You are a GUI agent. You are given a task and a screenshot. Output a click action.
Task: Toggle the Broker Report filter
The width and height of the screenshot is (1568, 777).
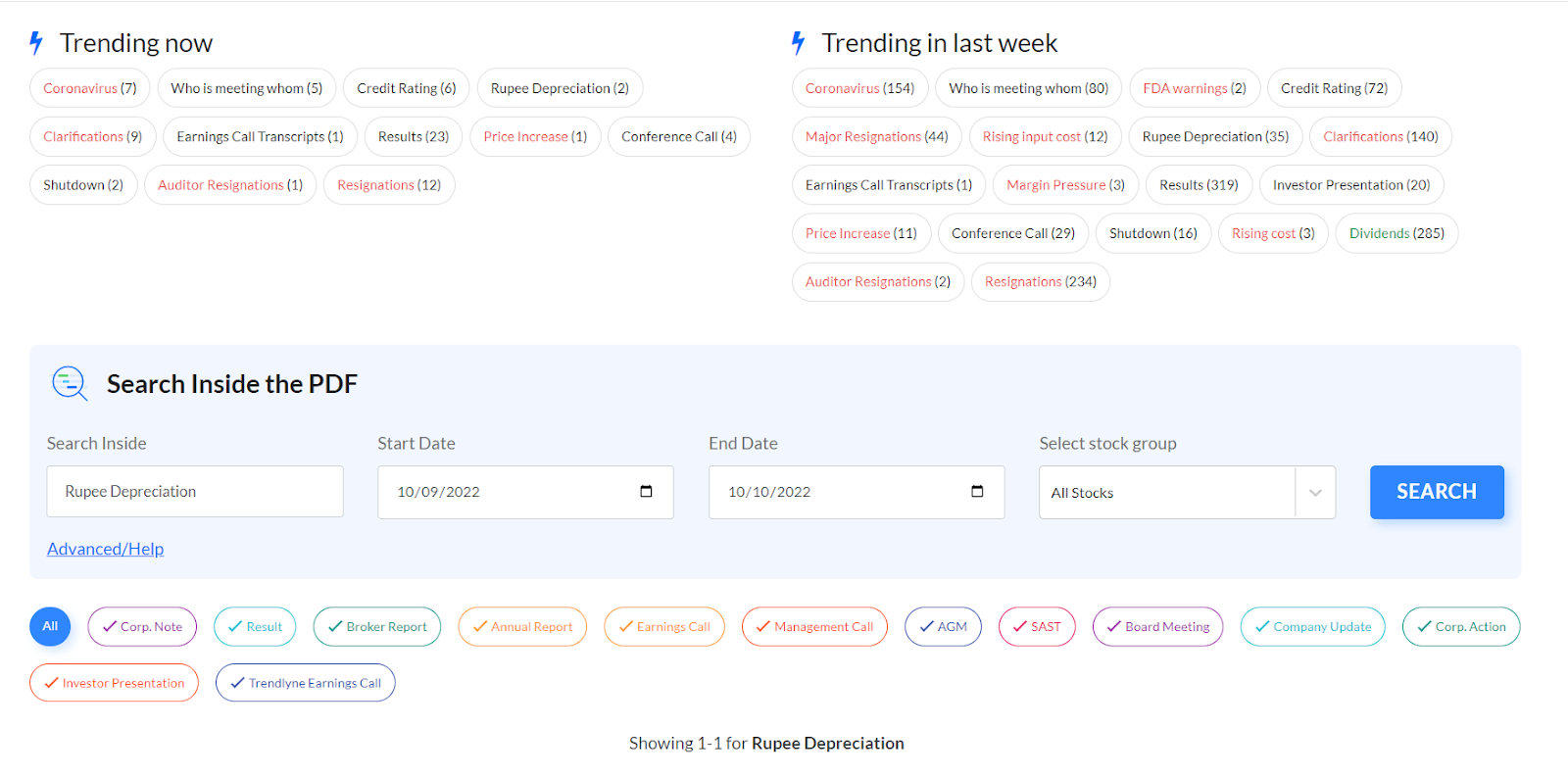377,627
